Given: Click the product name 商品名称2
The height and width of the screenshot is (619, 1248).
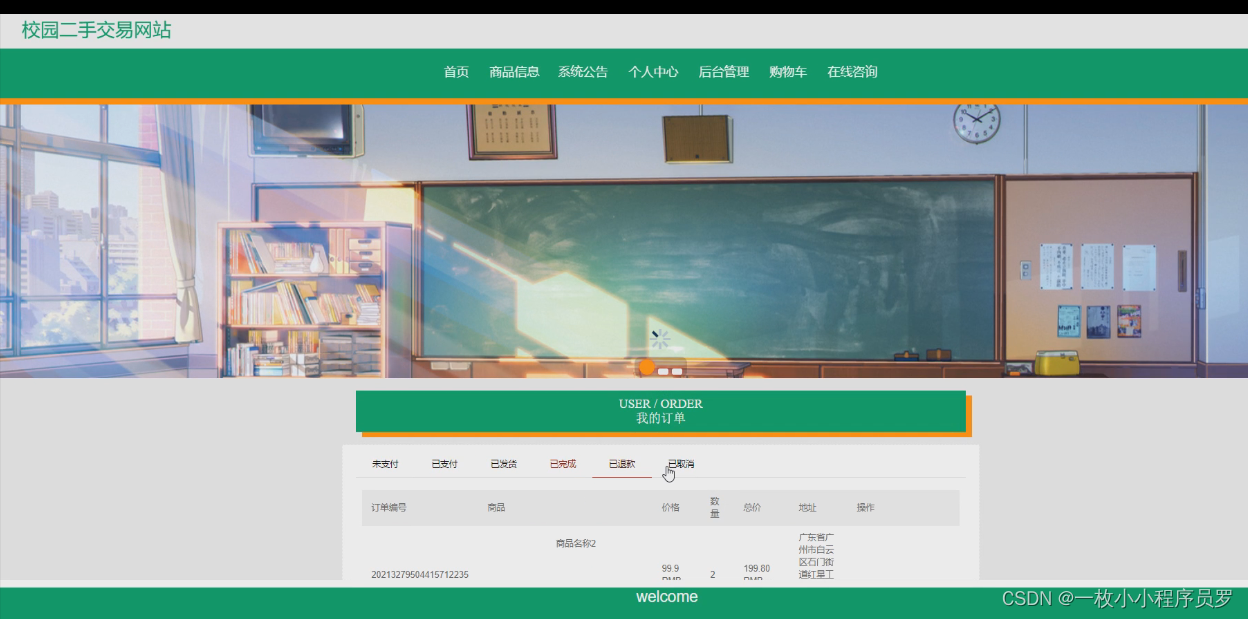Looking at the screenshot, I should (x=576, y=544).
